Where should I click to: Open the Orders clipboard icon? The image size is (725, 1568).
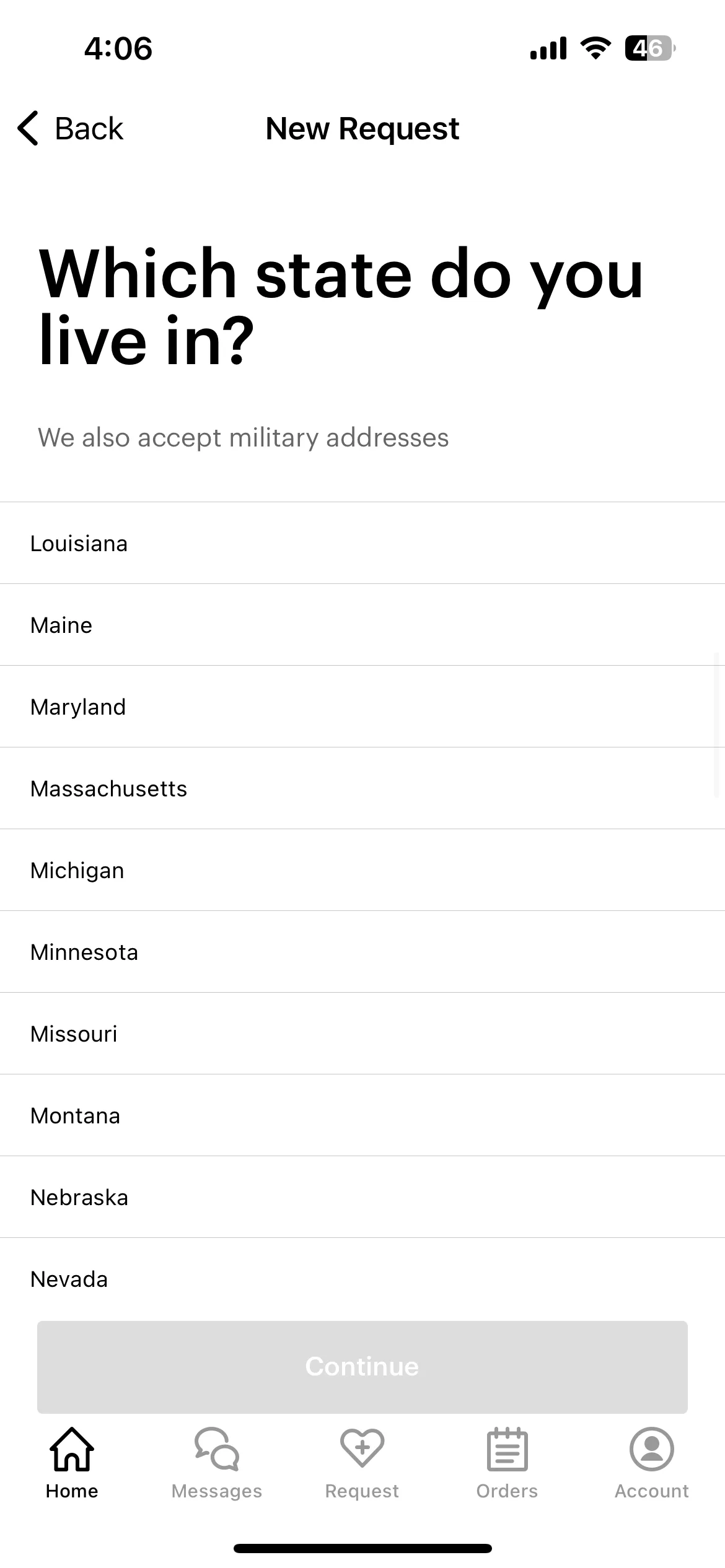[507, 1449]
